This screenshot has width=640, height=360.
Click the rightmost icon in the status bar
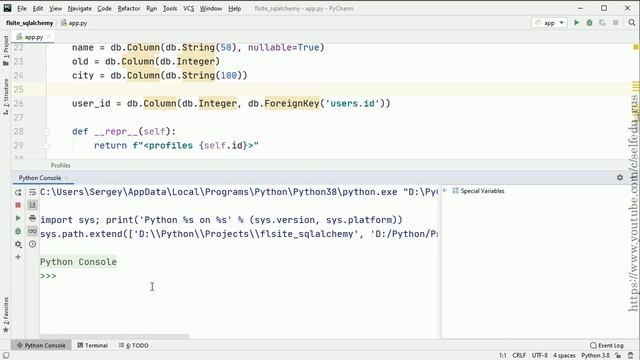631,356
